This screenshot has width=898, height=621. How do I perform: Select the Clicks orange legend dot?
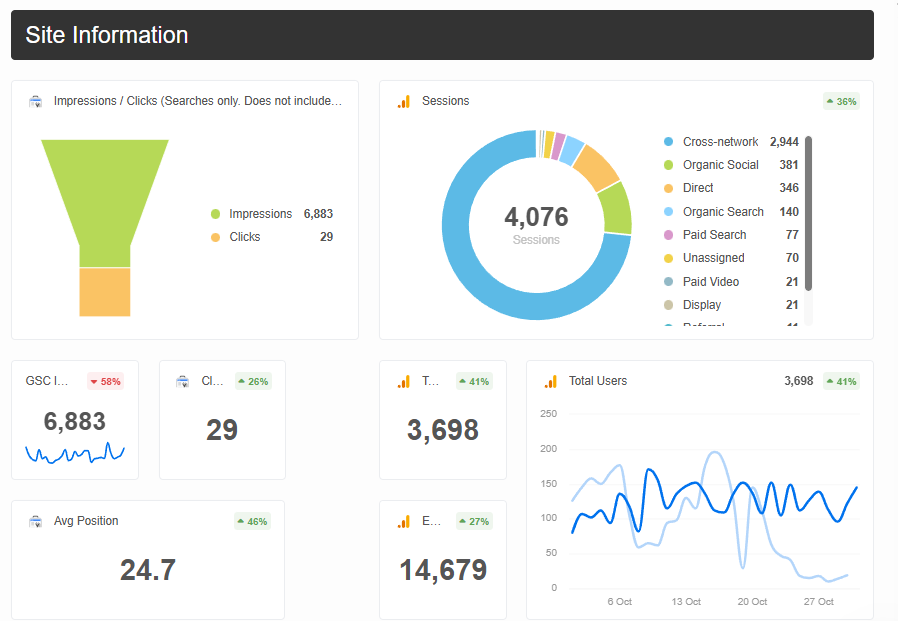coord(215,237)
